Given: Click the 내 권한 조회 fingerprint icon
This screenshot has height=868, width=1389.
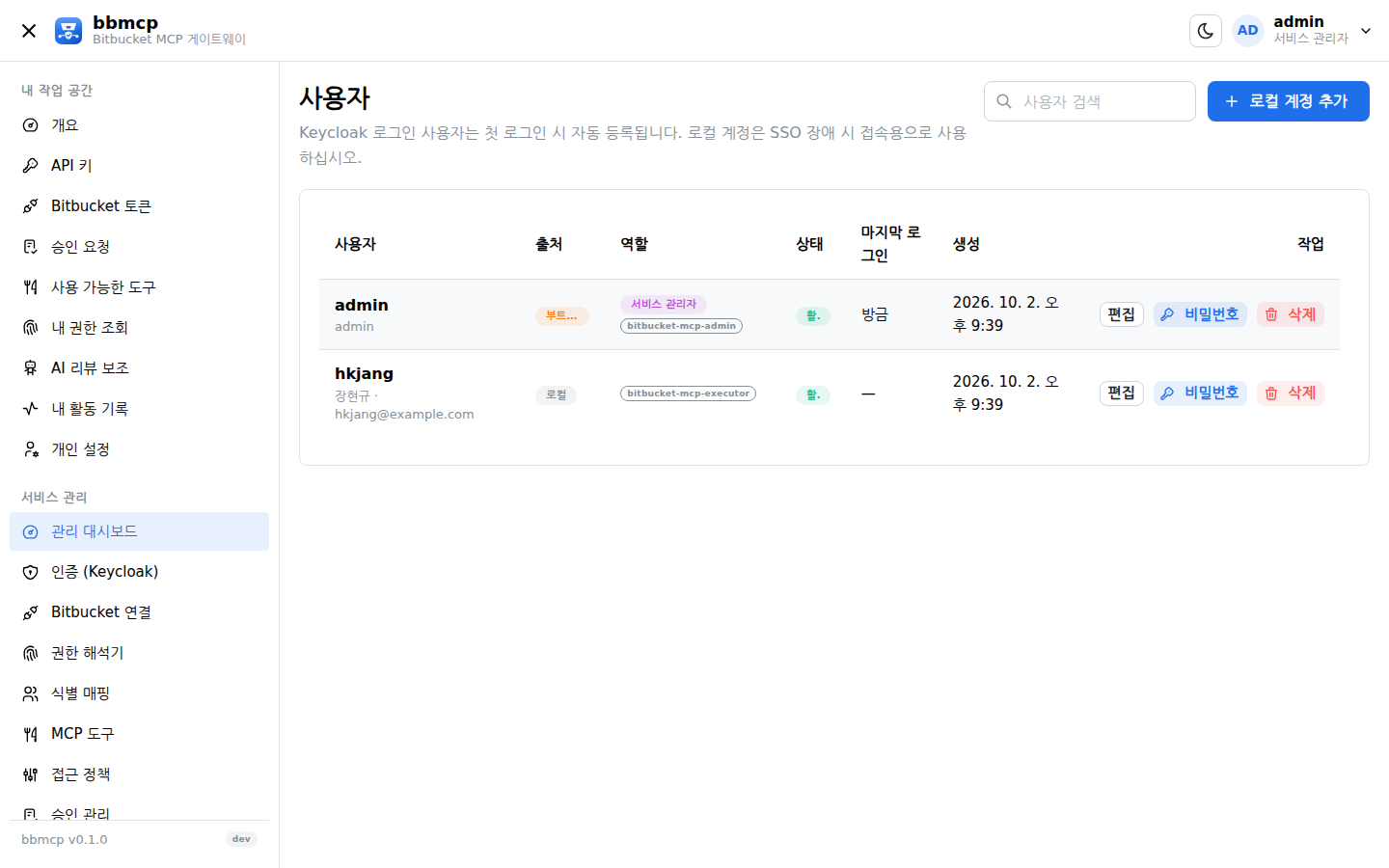Looking at the screenshot, I should 31,328.
